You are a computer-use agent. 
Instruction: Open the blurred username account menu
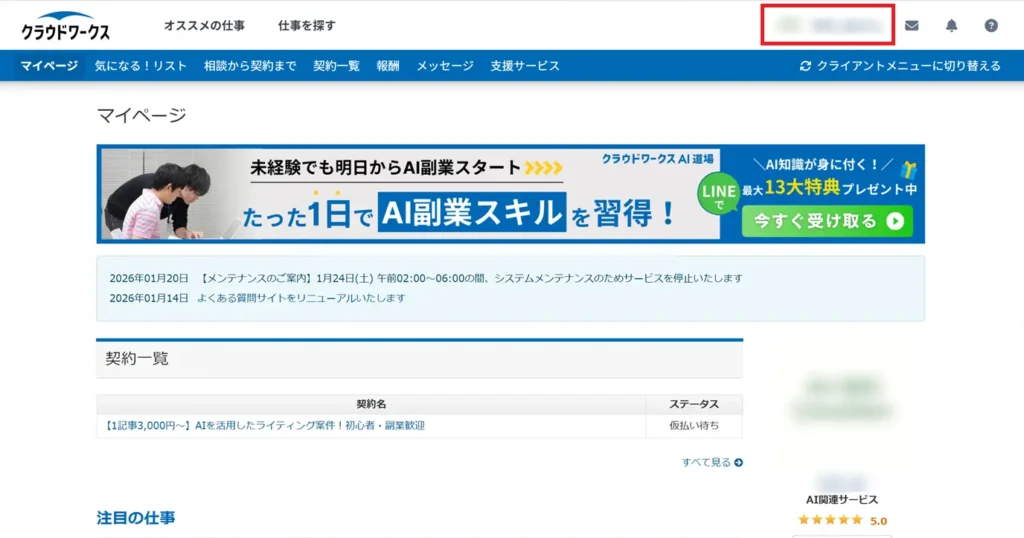[x=827, y=25]
